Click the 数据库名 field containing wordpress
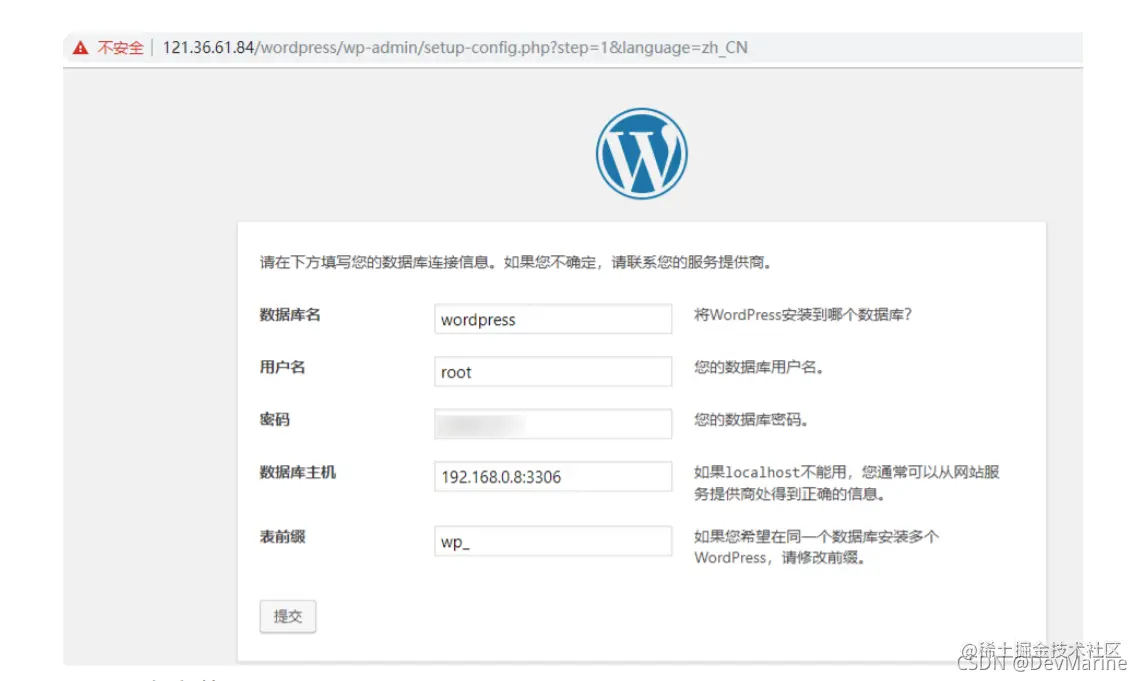The height and width of the screenshot is (681, 1142). click(553, 319)
